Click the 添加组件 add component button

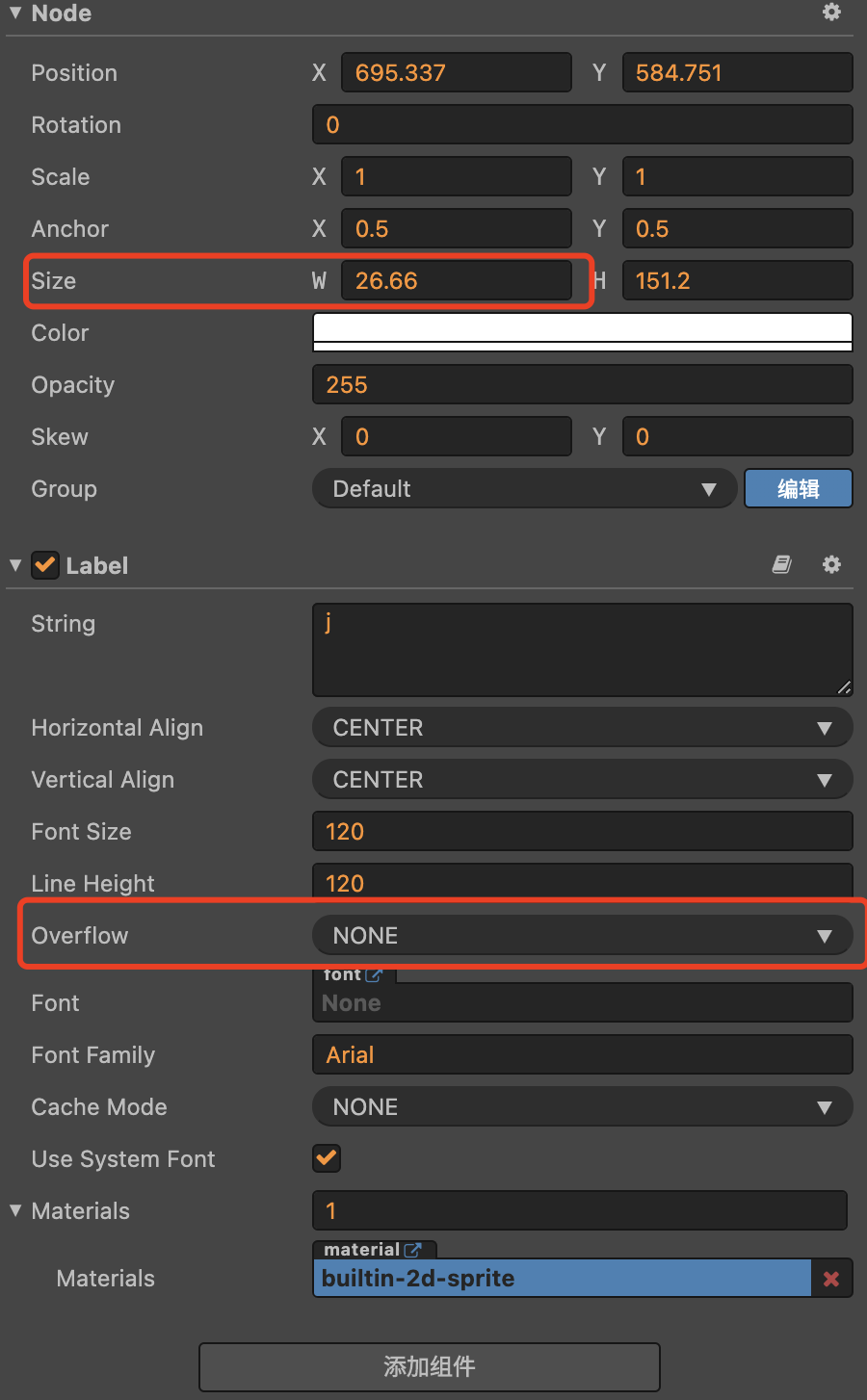[430, 1366]
